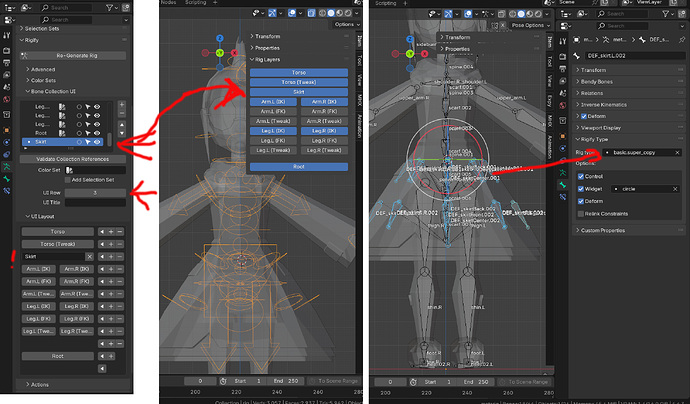Click the Z axis on middle viewport gizmo
690x404 pixels.
(220, 38)
